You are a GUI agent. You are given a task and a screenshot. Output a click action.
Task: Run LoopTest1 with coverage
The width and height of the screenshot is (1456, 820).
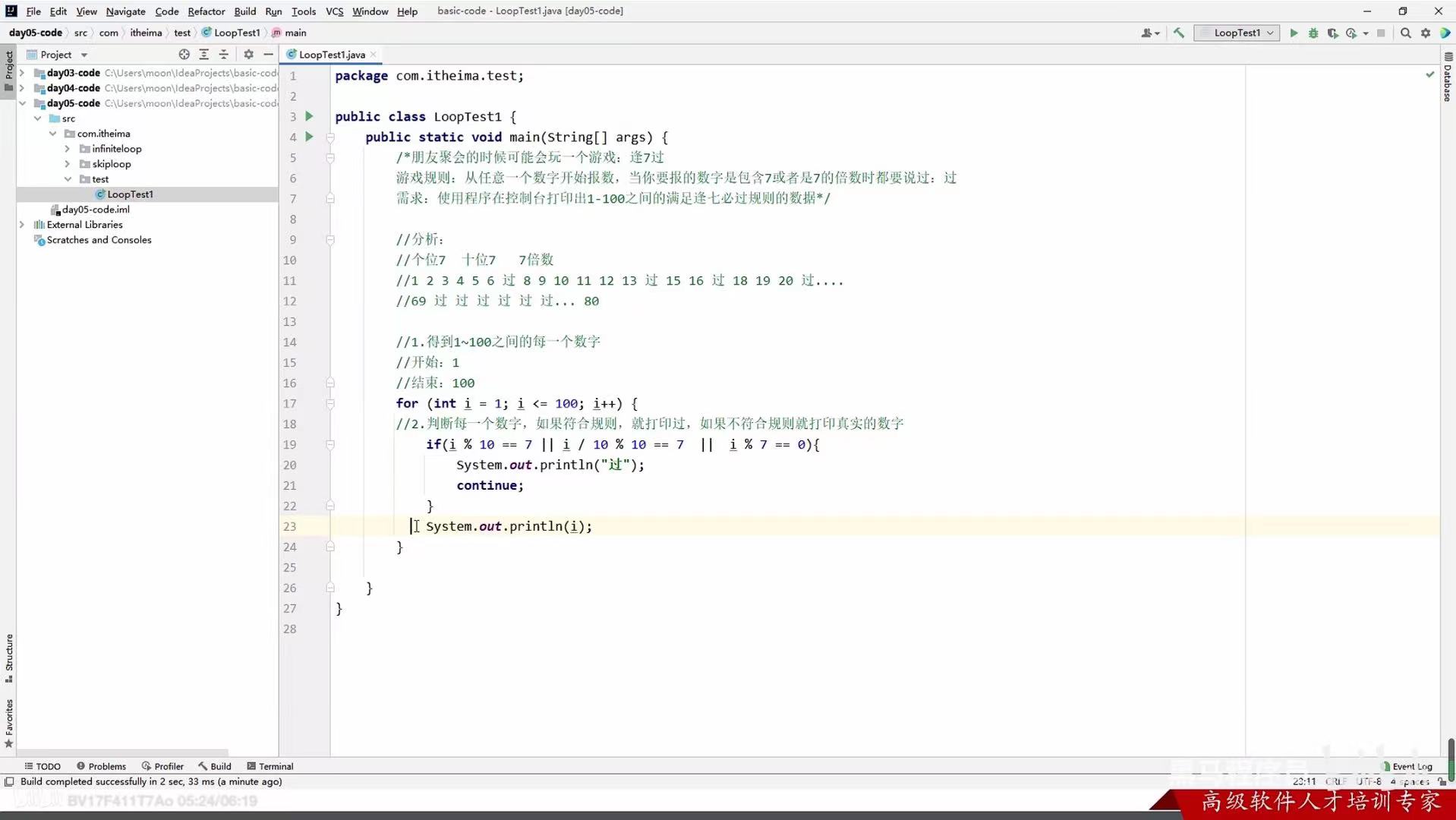1333,33
